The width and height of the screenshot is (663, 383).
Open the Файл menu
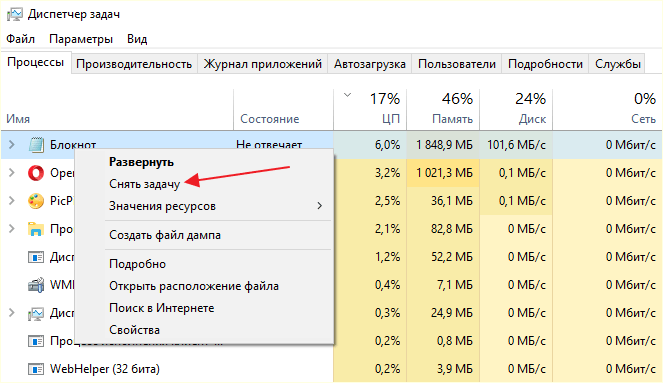pos(20,39)
